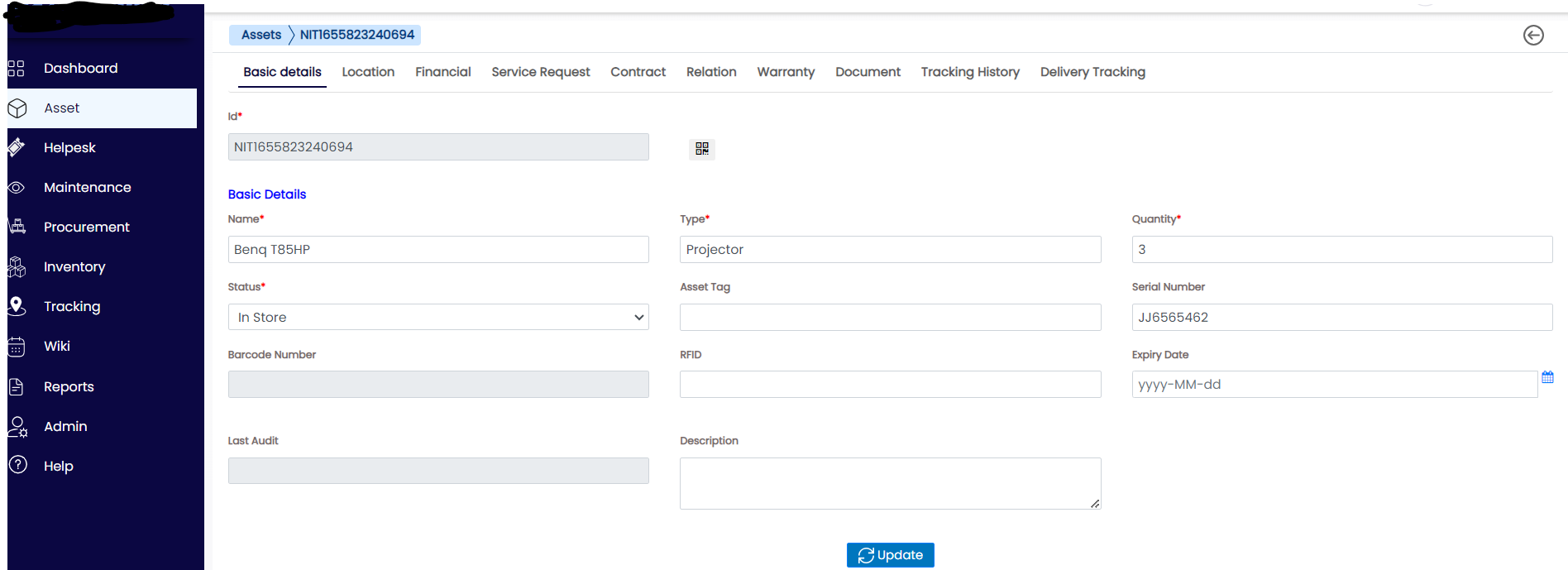This screenshot has height=570, width=1568.
Task: Open Maintenance menu label
Action: point(87,187)
